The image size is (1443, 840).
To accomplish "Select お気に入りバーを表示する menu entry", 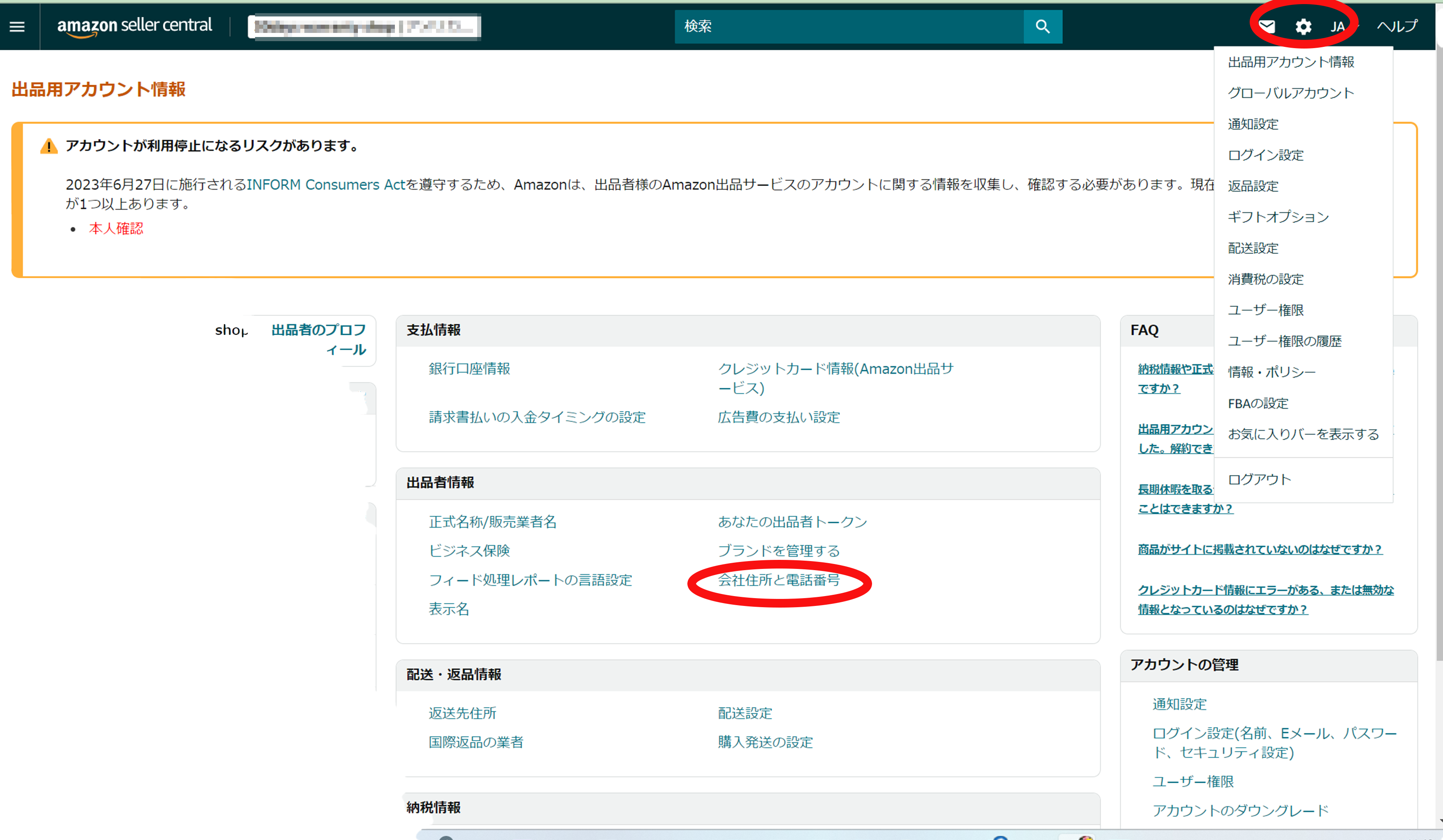I will 1303,434.
